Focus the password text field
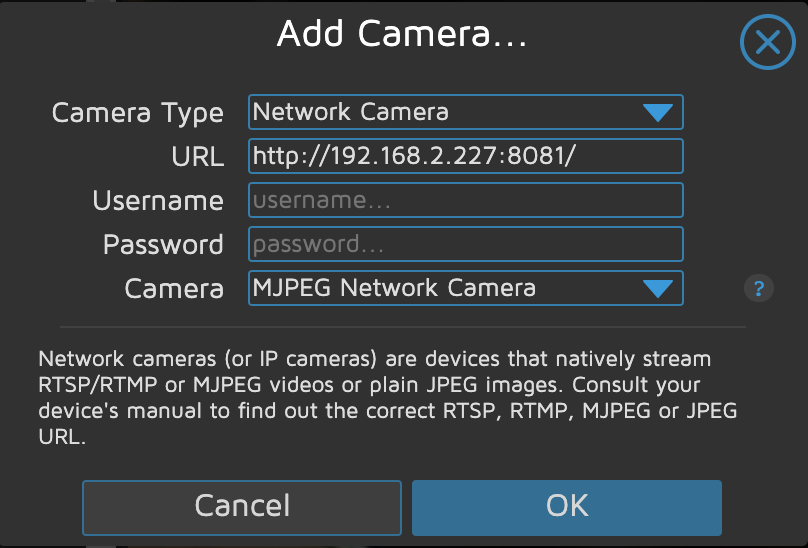 (x=465, y=244)
